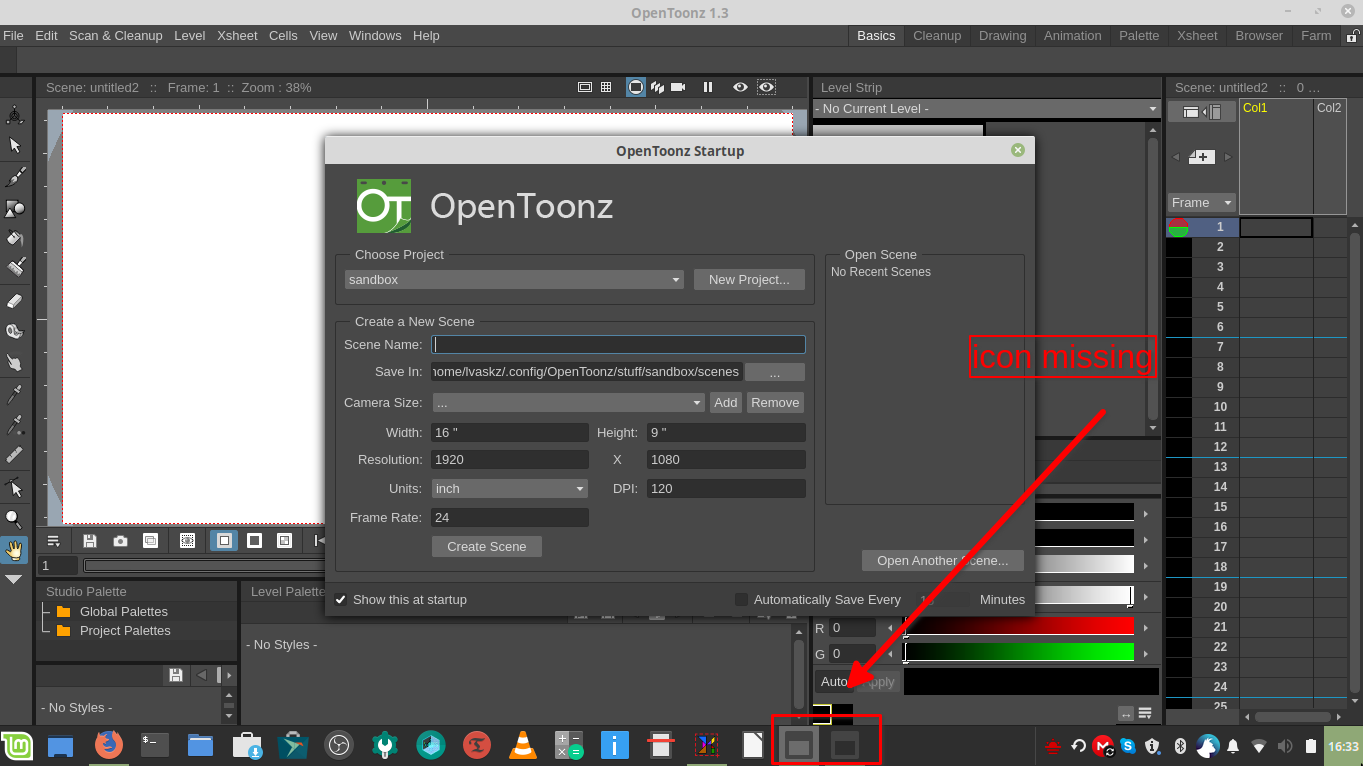
Task: Click the viewer save icon
Action: (x=90, y=541)
